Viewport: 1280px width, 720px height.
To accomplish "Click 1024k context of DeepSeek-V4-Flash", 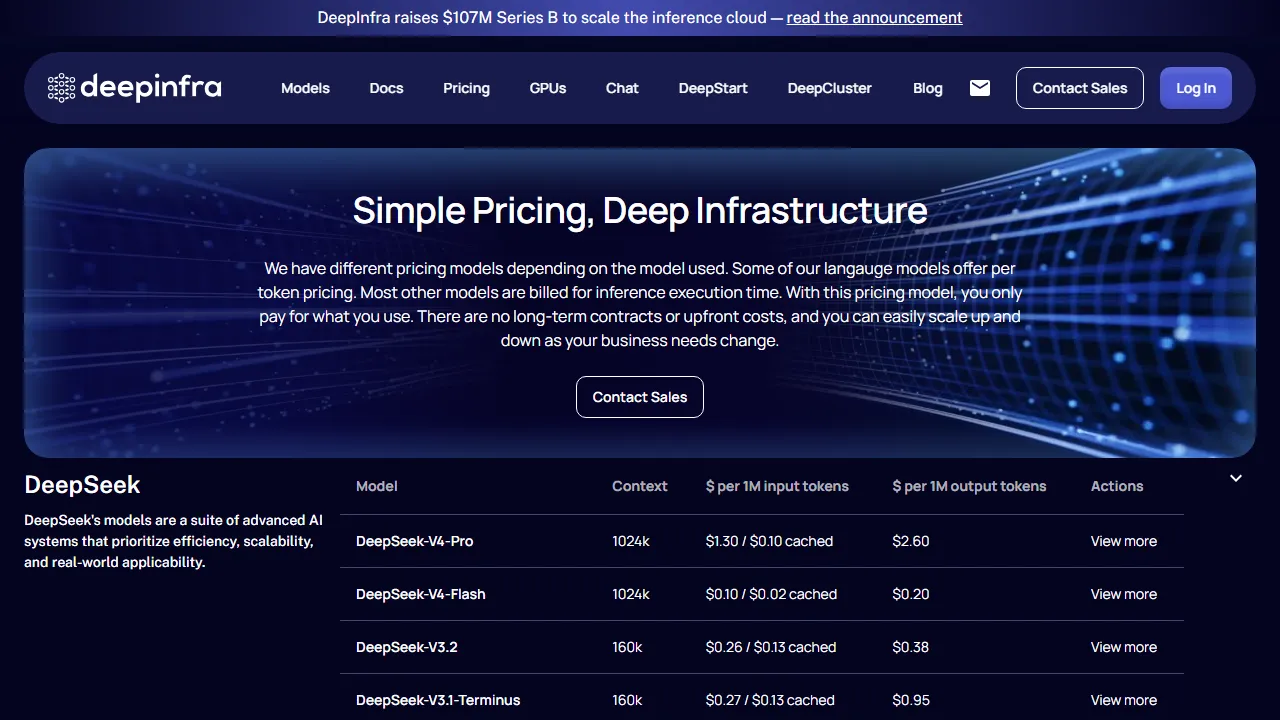I will click(x=631, y=594).
